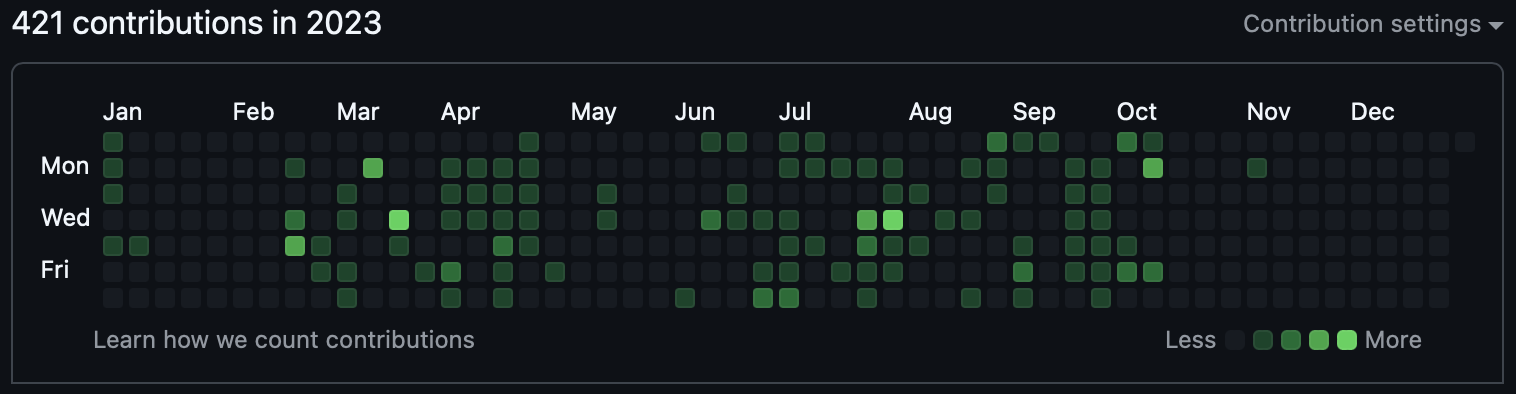Select the bright Monday cell in March

(x=373, y=167)
